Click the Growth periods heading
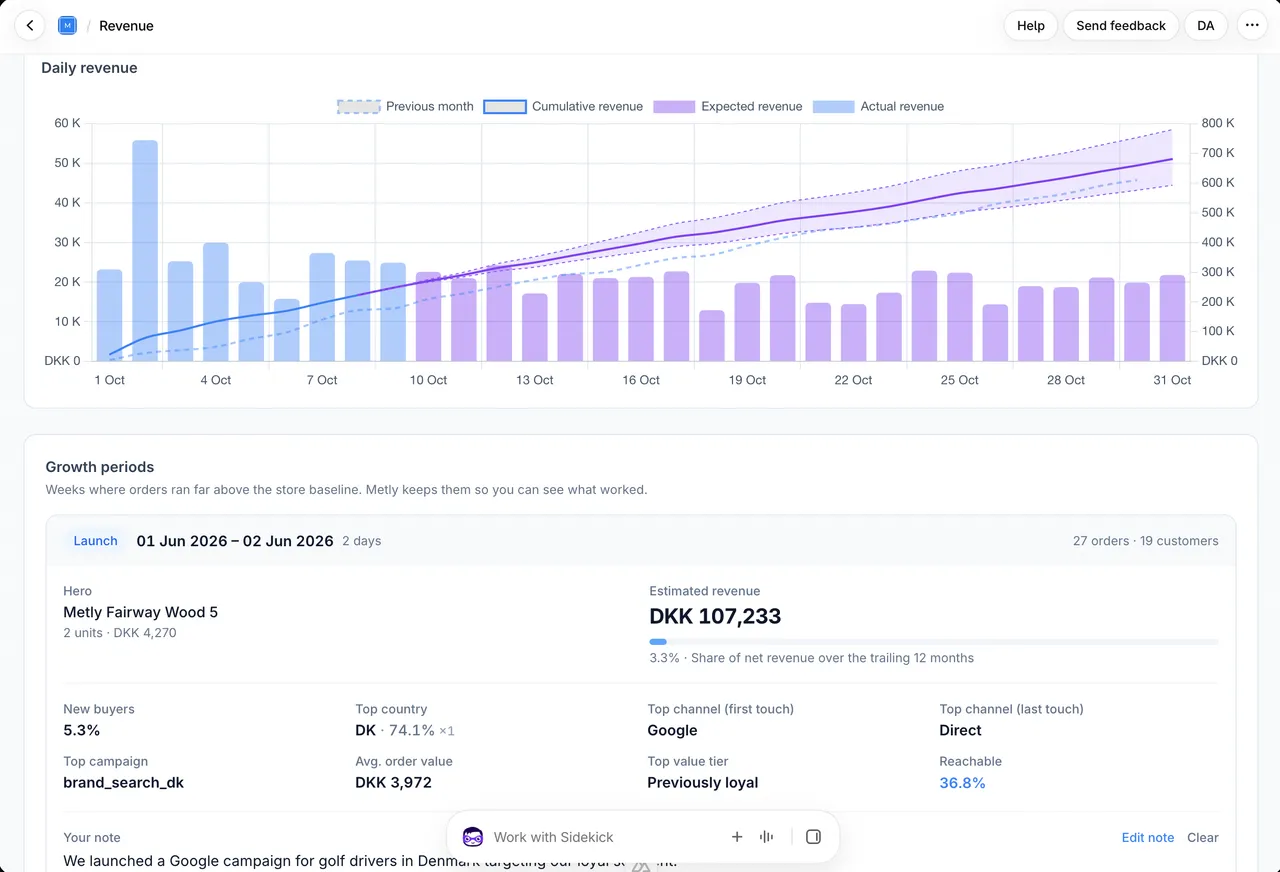The height and width of the screenshot is (872, 1280). [100, 467]
